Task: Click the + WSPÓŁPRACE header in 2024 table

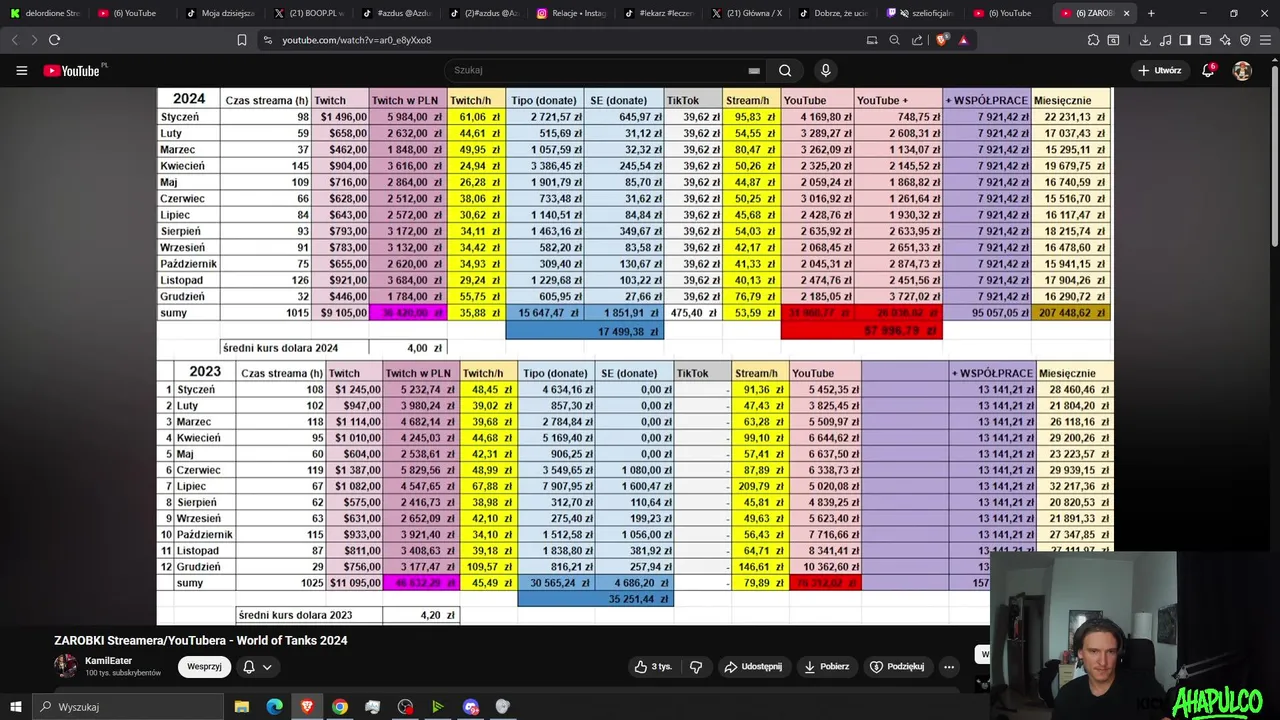Action: 987,100
